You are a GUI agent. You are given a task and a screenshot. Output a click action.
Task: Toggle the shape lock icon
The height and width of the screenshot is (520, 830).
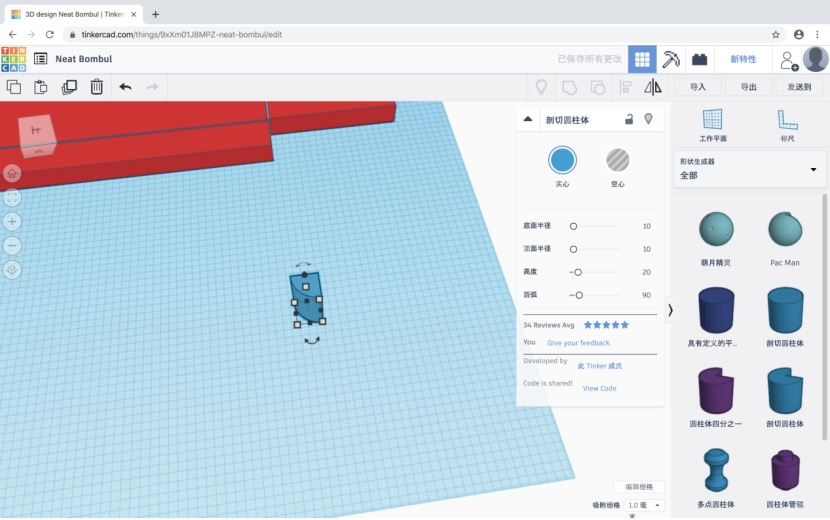(x=629, y=119)
